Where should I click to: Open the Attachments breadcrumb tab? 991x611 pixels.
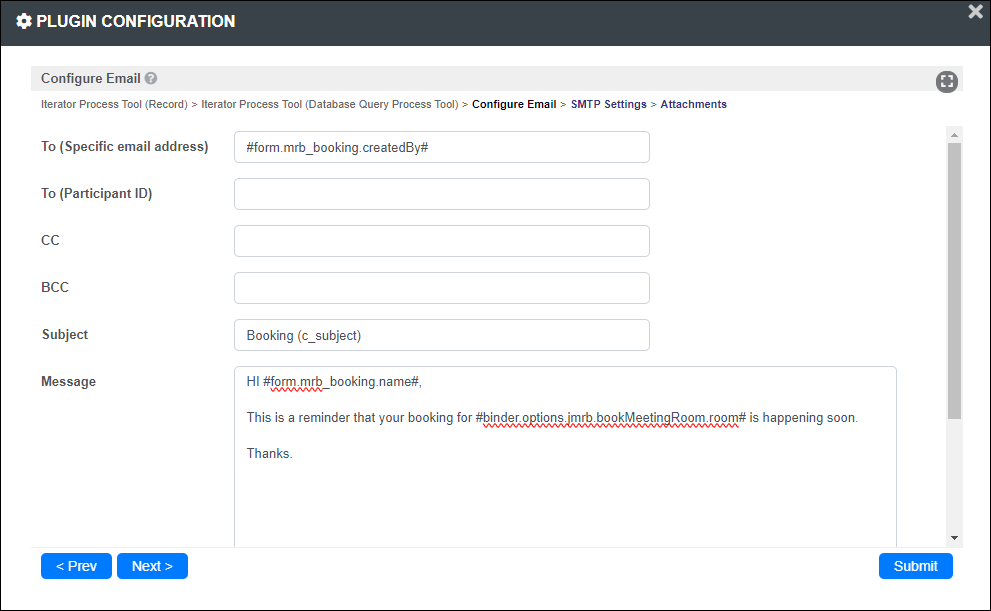click(693, 104)
